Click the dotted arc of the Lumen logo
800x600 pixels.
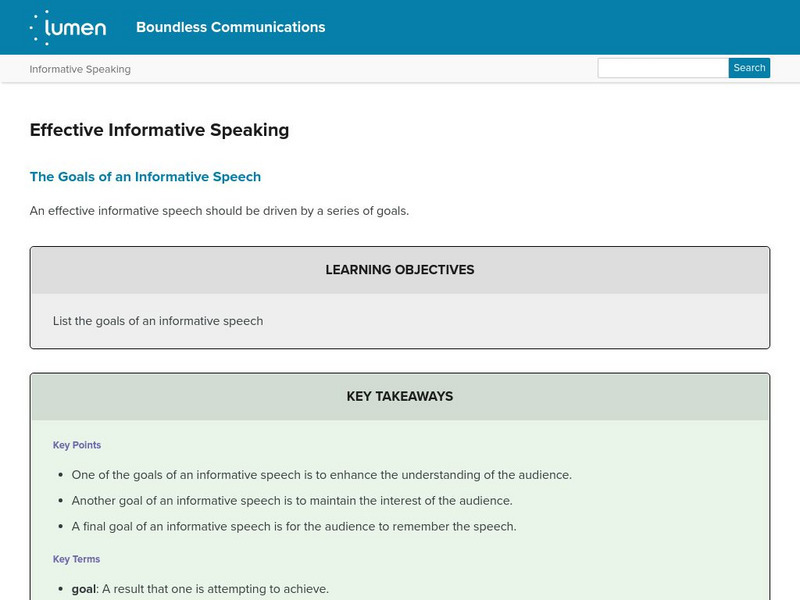point(38,28)
